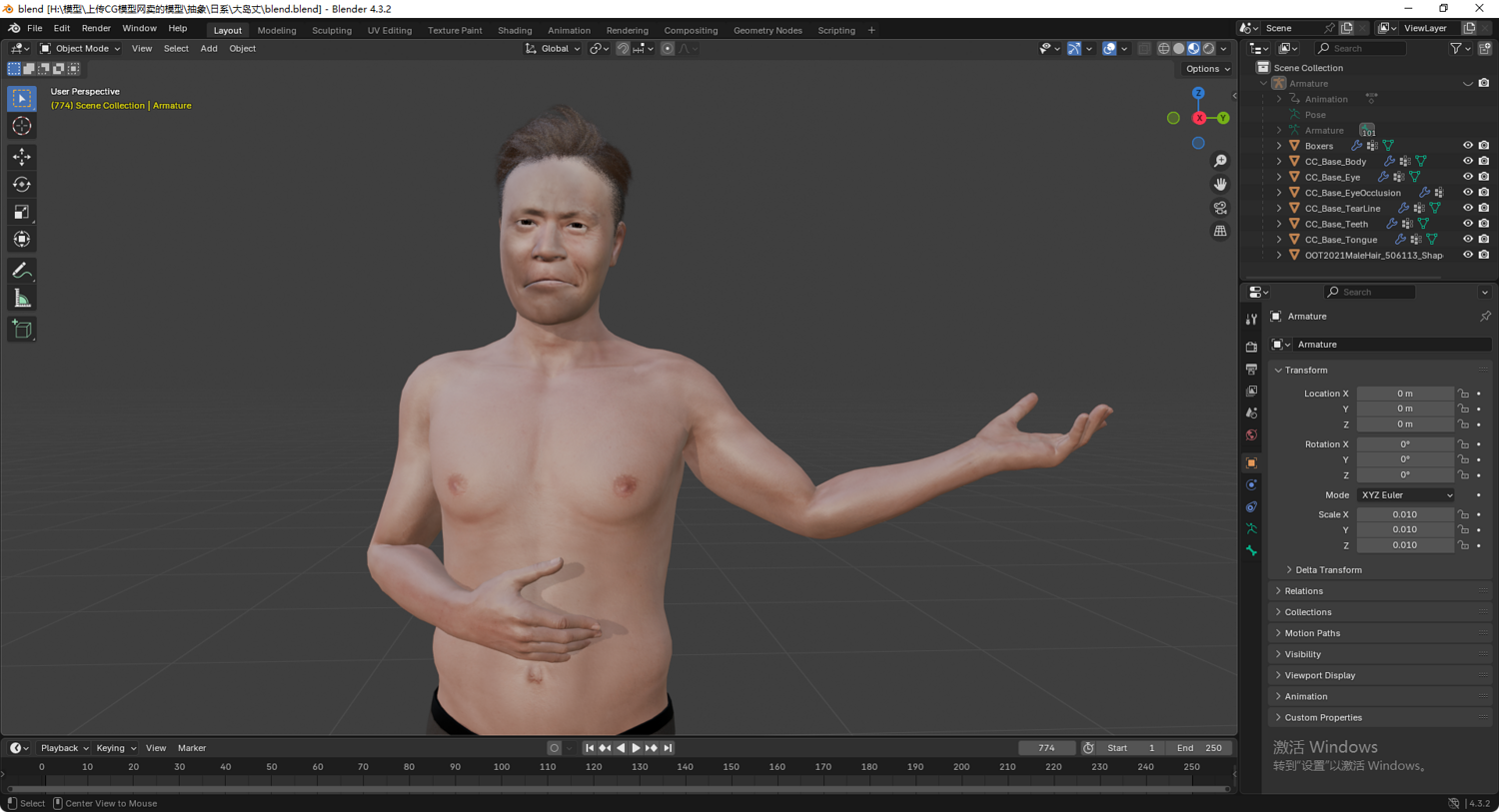Open the Render properties tab
1499x812 pixels.
(1251, 347)
